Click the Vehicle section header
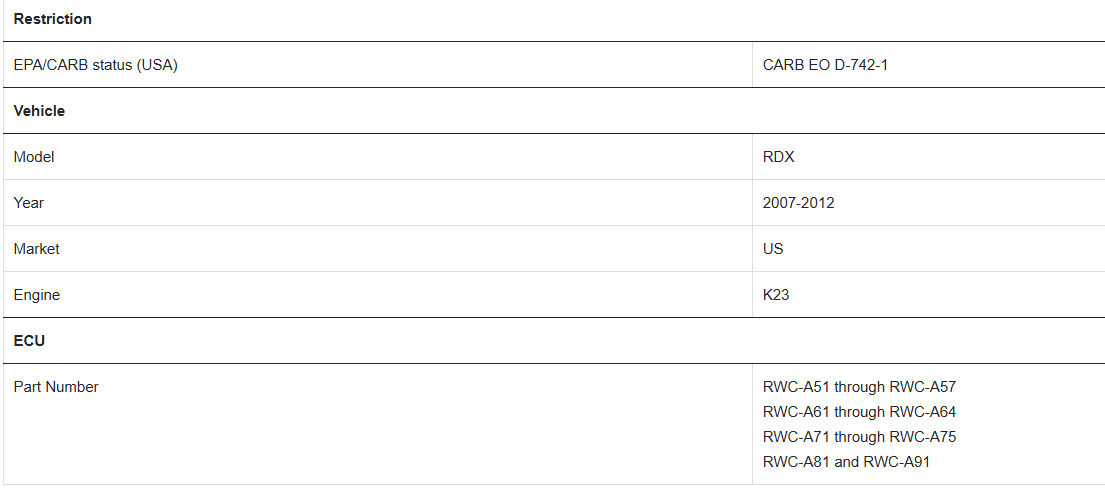The image size is (1105, 492). coord(39,111)
